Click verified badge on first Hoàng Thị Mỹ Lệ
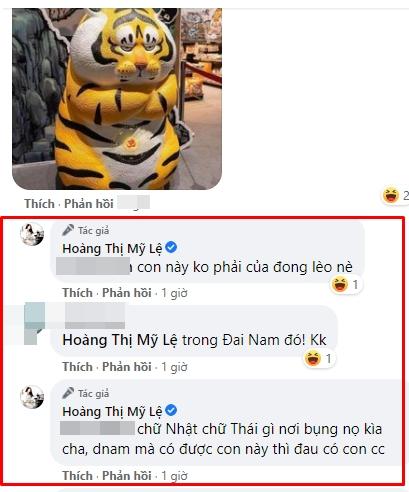 (171, 247)
